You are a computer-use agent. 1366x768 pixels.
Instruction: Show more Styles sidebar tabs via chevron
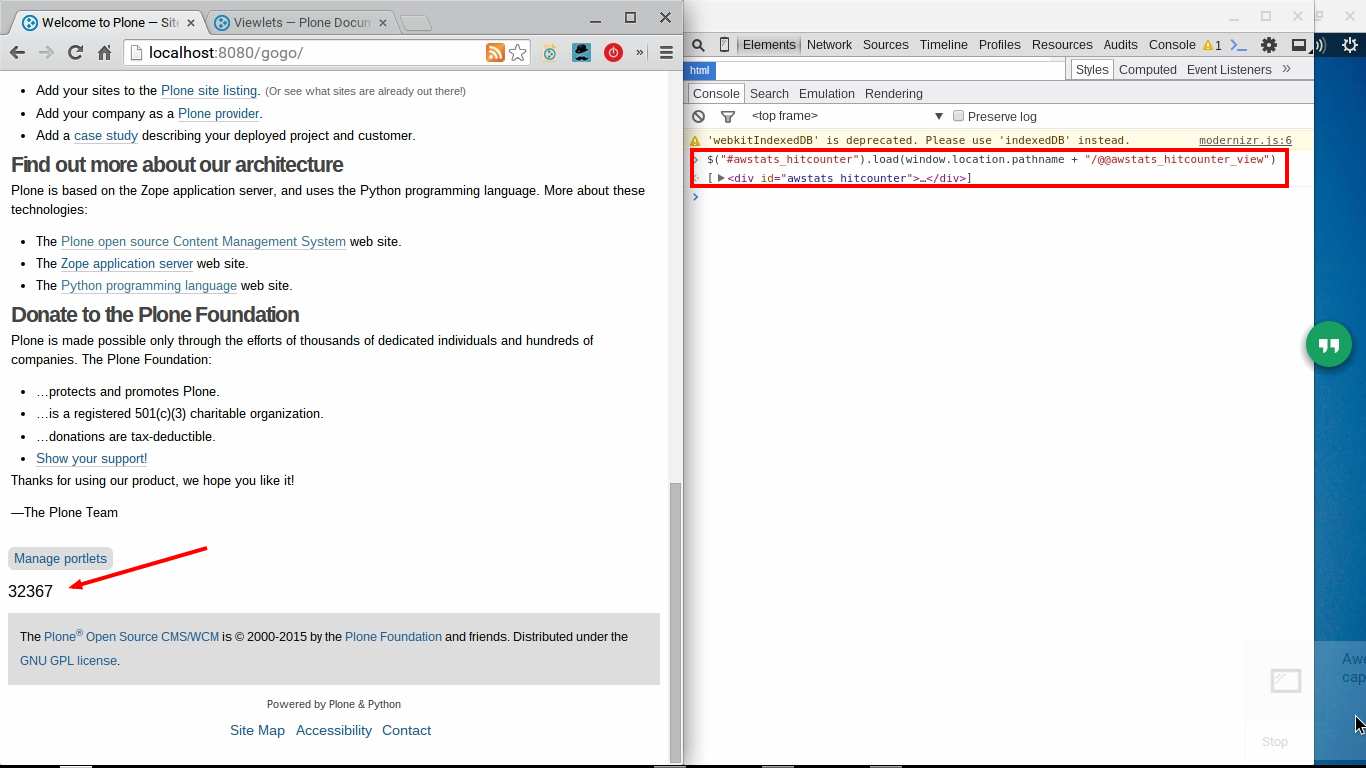click(1286, 69)
